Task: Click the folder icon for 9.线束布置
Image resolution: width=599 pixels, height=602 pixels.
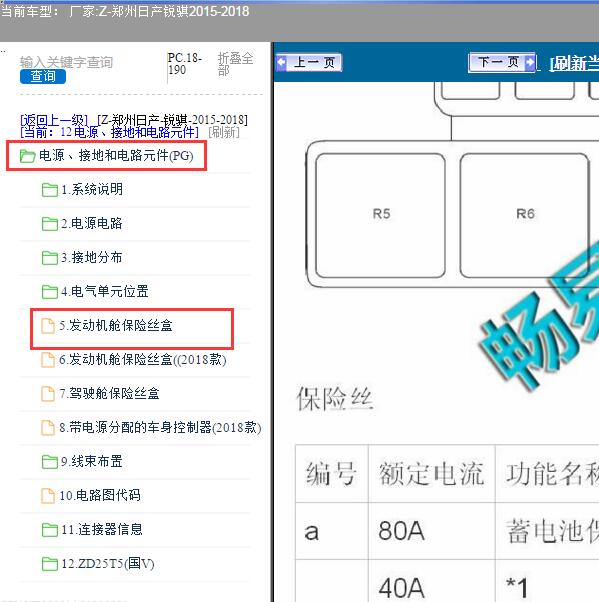Action: point(50,462)
